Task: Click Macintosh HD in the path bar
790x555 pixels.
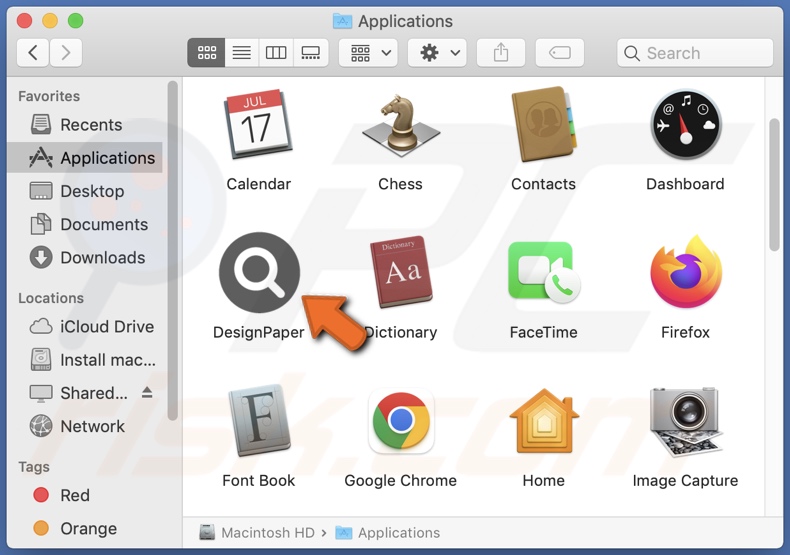Action: (x=256, y=532)
